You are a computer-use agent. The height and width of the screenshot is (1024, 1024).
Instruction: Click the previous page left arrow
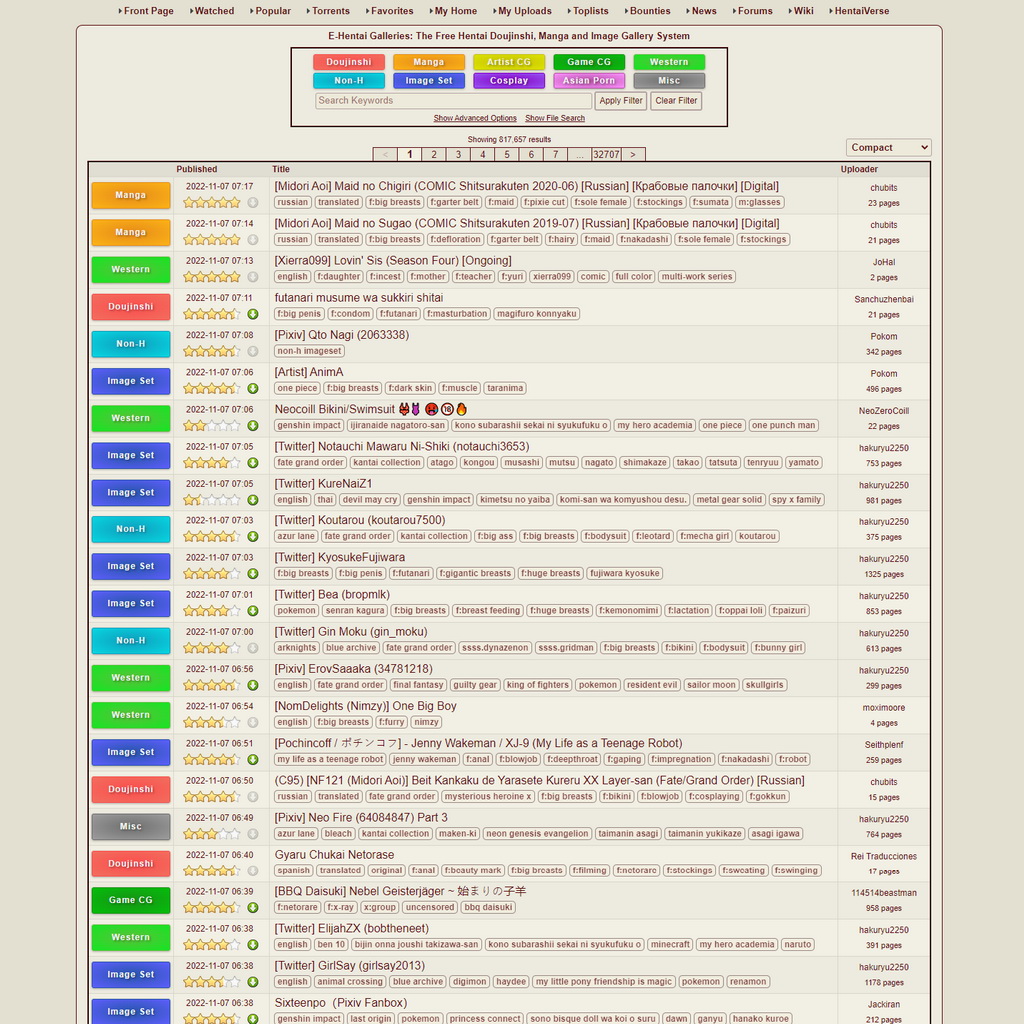385,155
